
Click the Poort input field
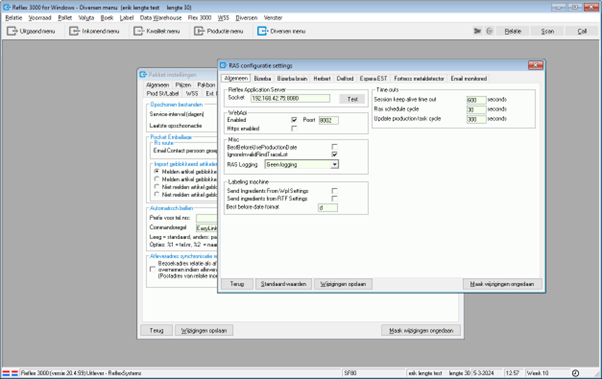pos(329,121)
